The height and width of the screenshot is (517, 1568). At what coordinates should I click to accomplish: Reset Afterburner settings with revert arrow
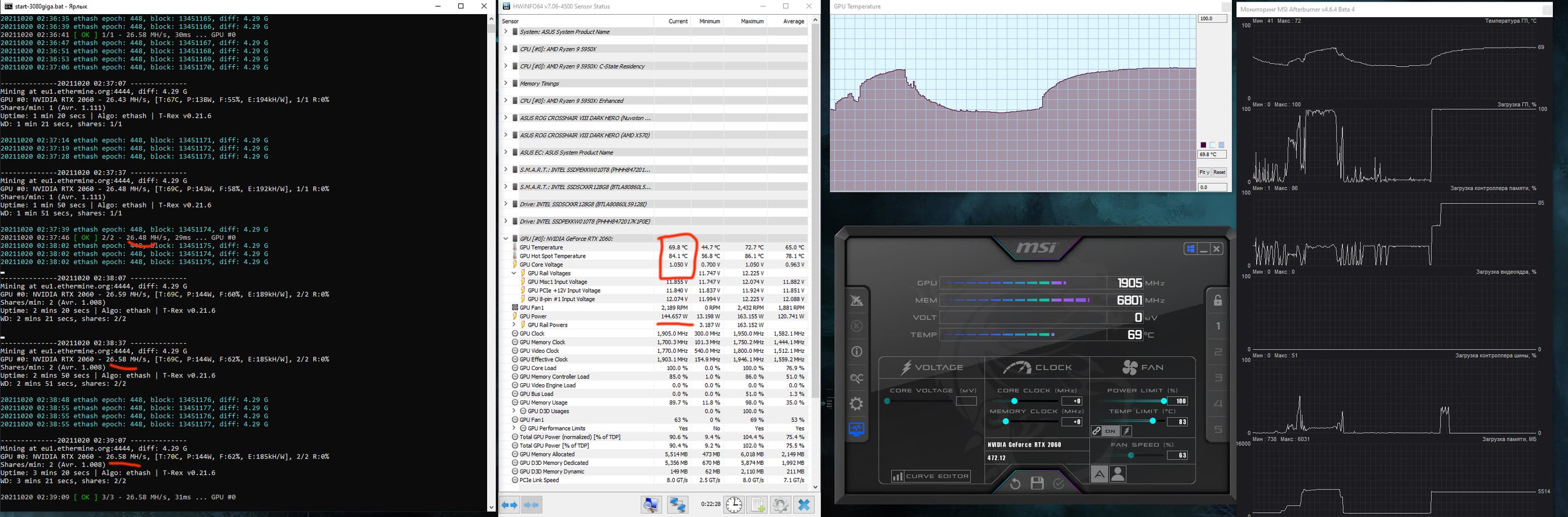[1014, 484]
